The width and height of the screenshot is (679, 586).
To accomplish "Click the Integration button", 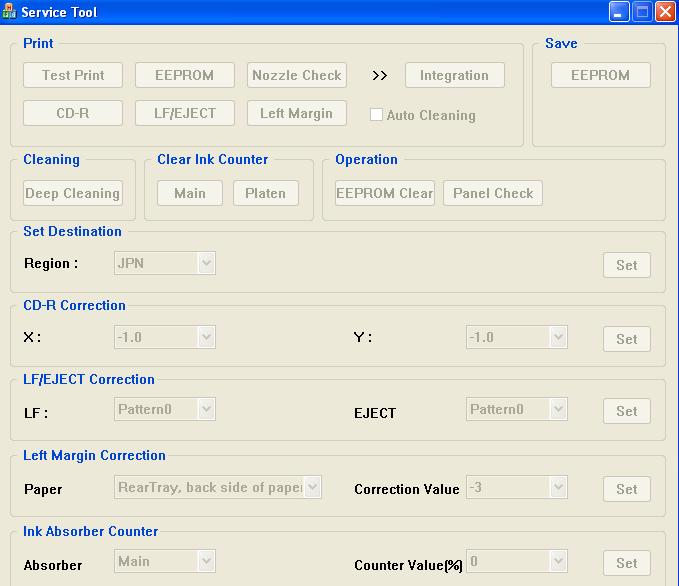I will 455,75.
